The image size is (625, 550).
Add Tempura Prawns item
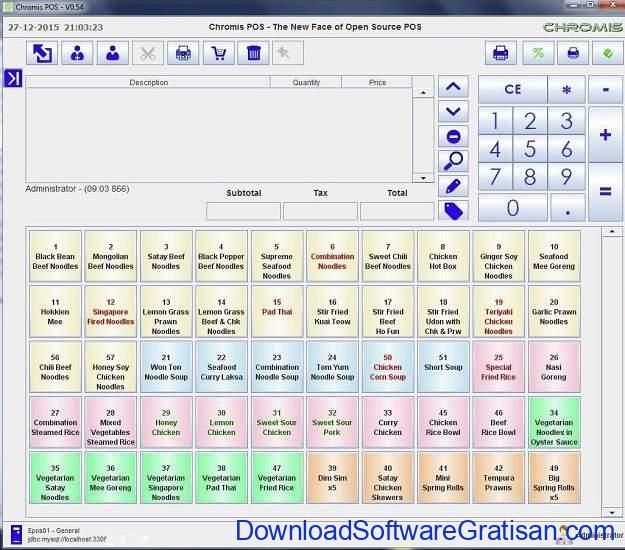pyautogui.click(x=499, y=478)
